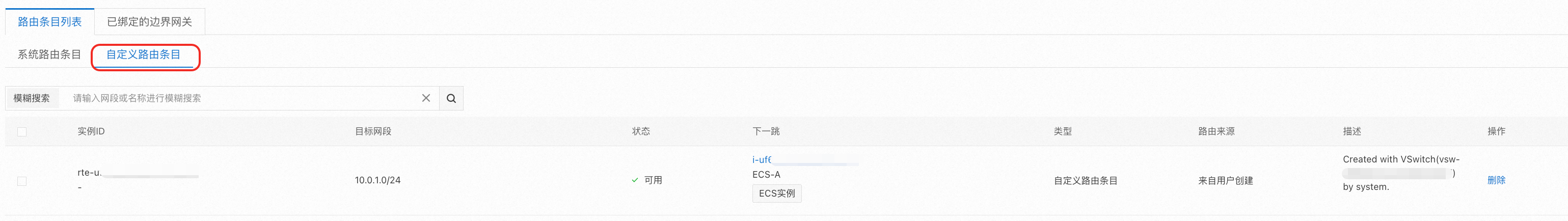Open the i-uf6 next hop instance link
The image size is (1568, 221).
(x=762, y=159)
